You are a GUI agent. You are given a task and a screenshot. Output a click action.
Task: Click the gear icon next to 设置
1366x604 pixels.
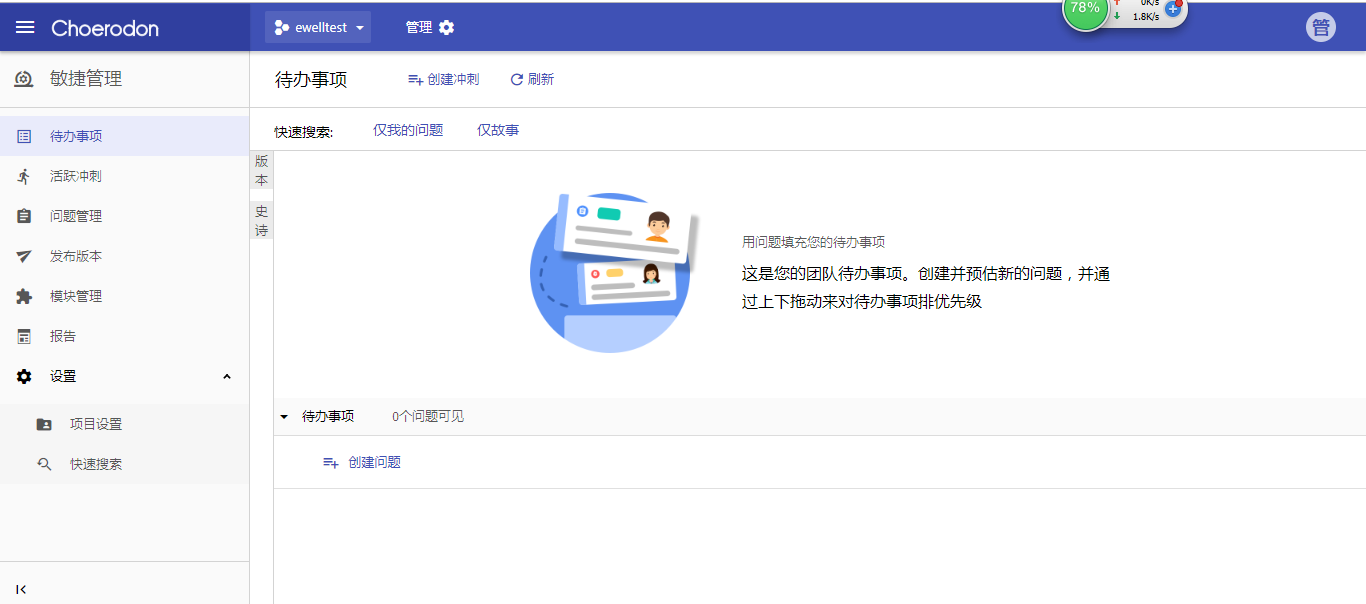click(x=25, y=376)
